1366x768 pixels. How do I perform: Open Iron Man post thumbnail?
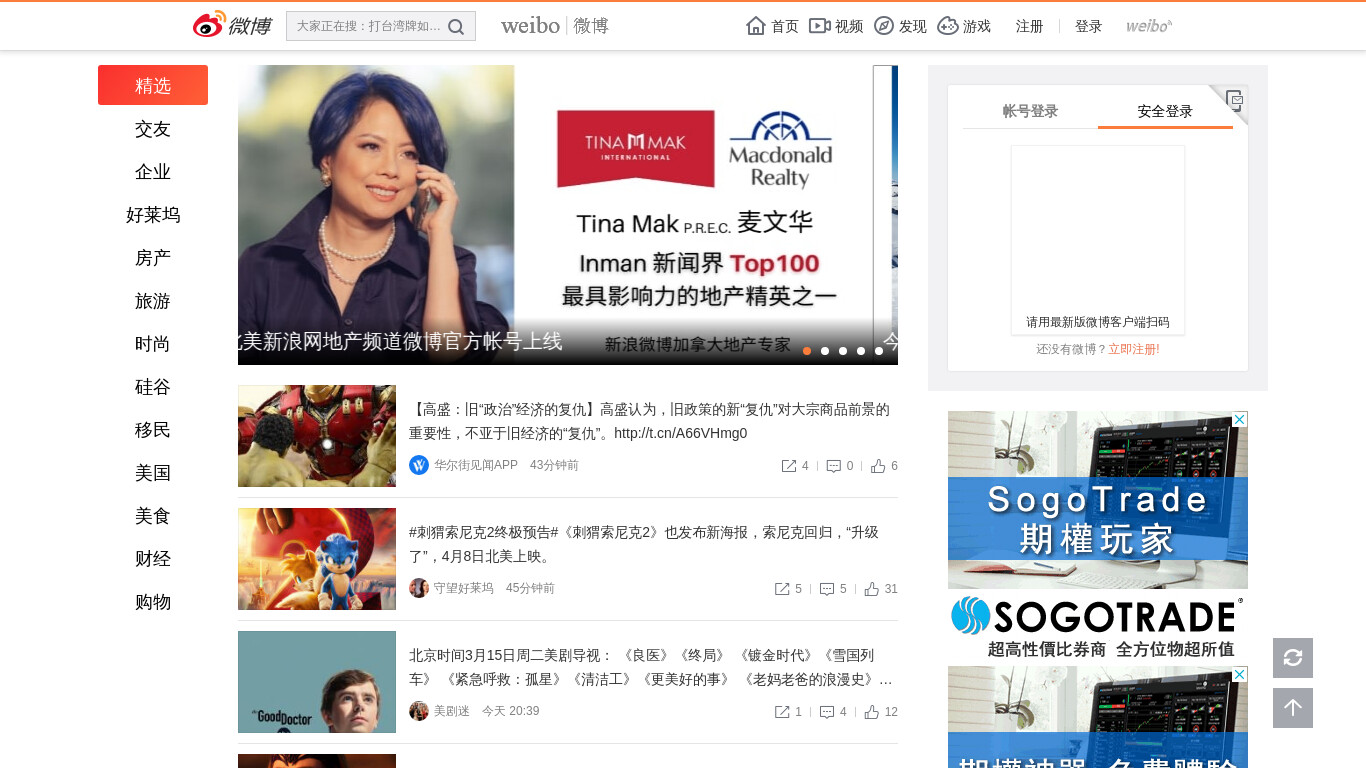click(x=317, y=436)
